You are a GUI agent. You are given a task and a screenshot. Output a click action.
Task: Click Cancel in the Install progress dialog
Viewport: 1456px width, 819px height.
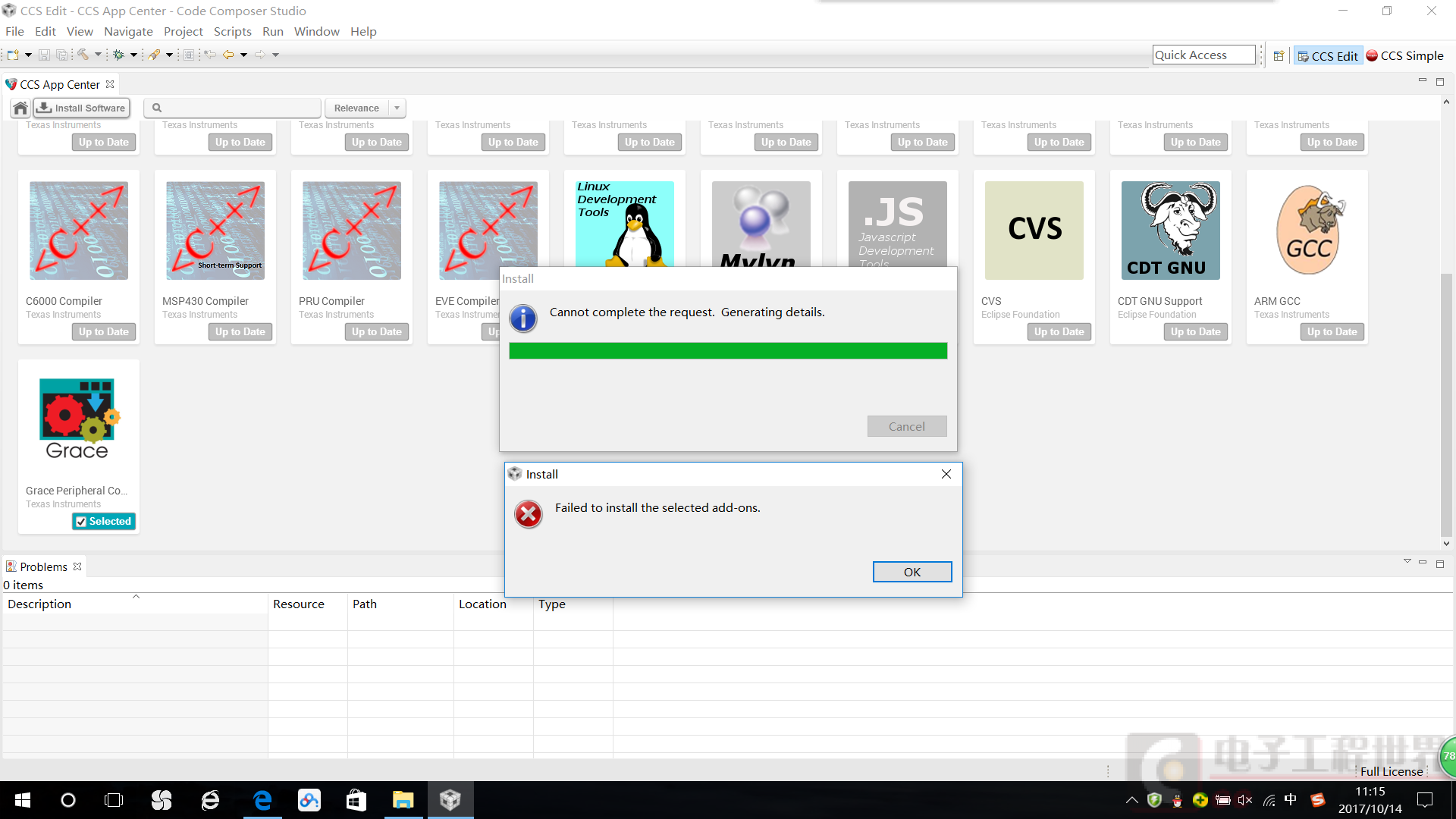[x=907, y=426]
